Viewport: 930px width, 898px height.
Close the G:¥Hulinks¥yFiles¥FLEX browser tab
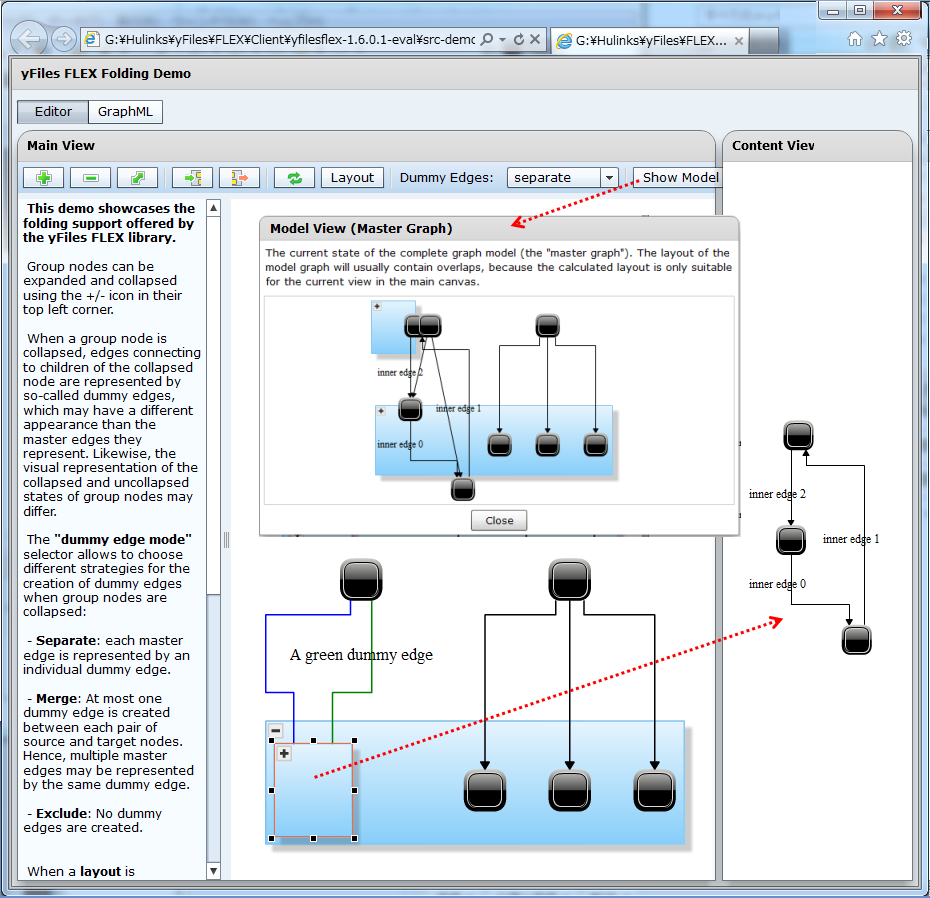tap(738, 41)
